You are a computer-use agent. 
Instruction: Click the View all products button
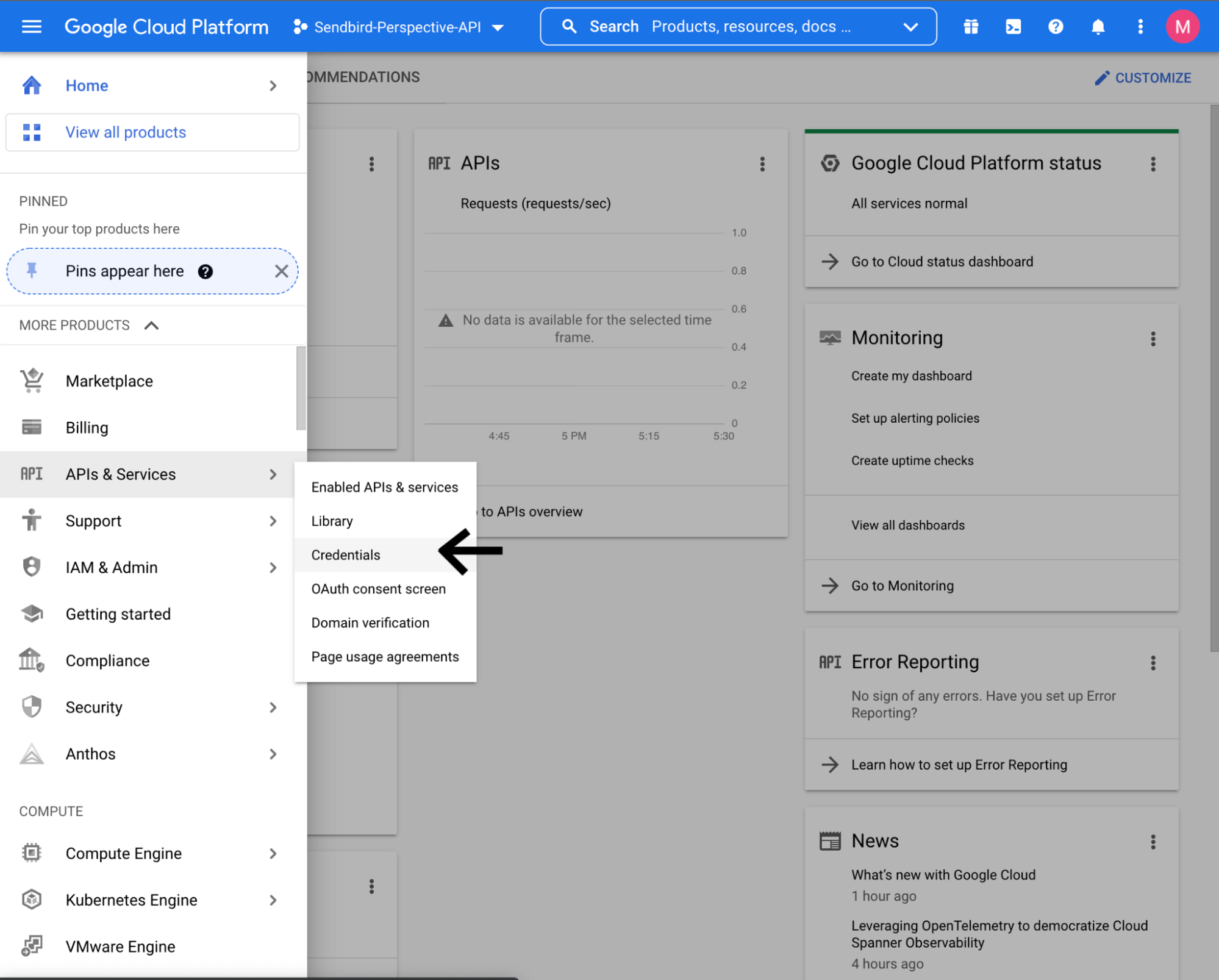pos(152,132)
